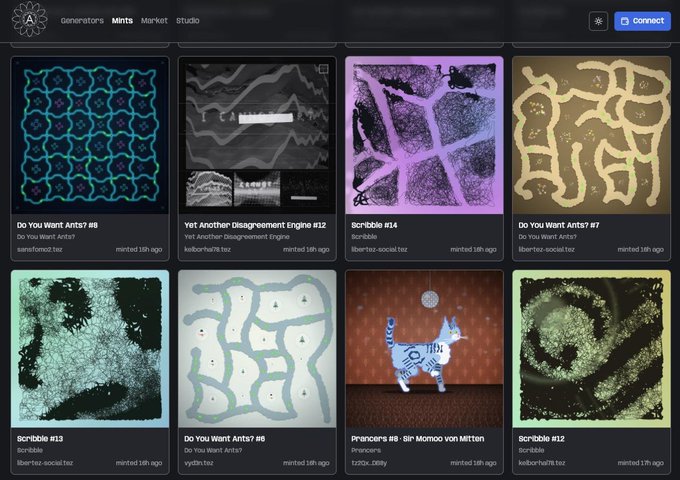Open Scribble collection link under Scribble #12
Viewport: 680px width, 480px height.
pyautogui.click(x=532, y=450)
